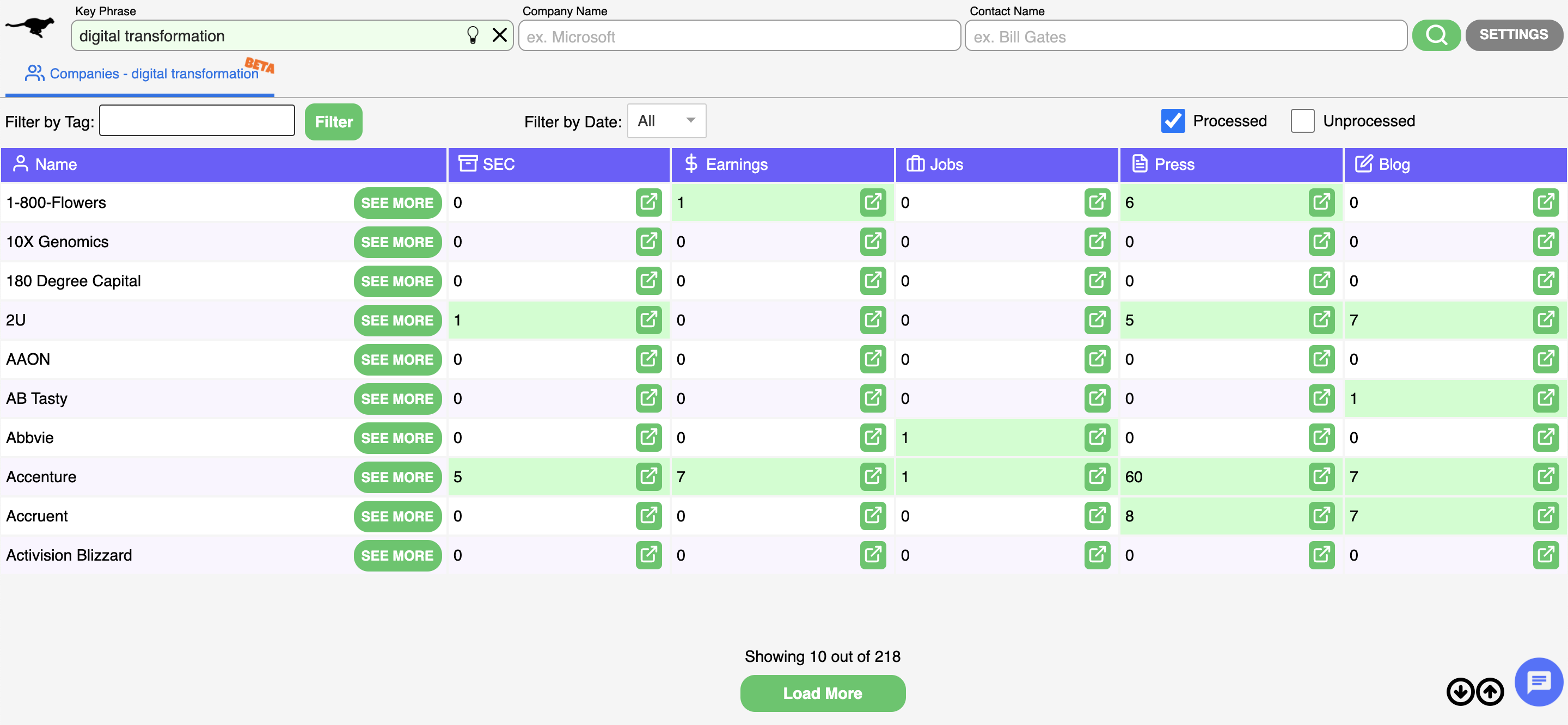The width and height of the screenshot is (1568, 725).
Task: Open 1-800-Flowers Earnings external link icon
Action: point(872,202)
